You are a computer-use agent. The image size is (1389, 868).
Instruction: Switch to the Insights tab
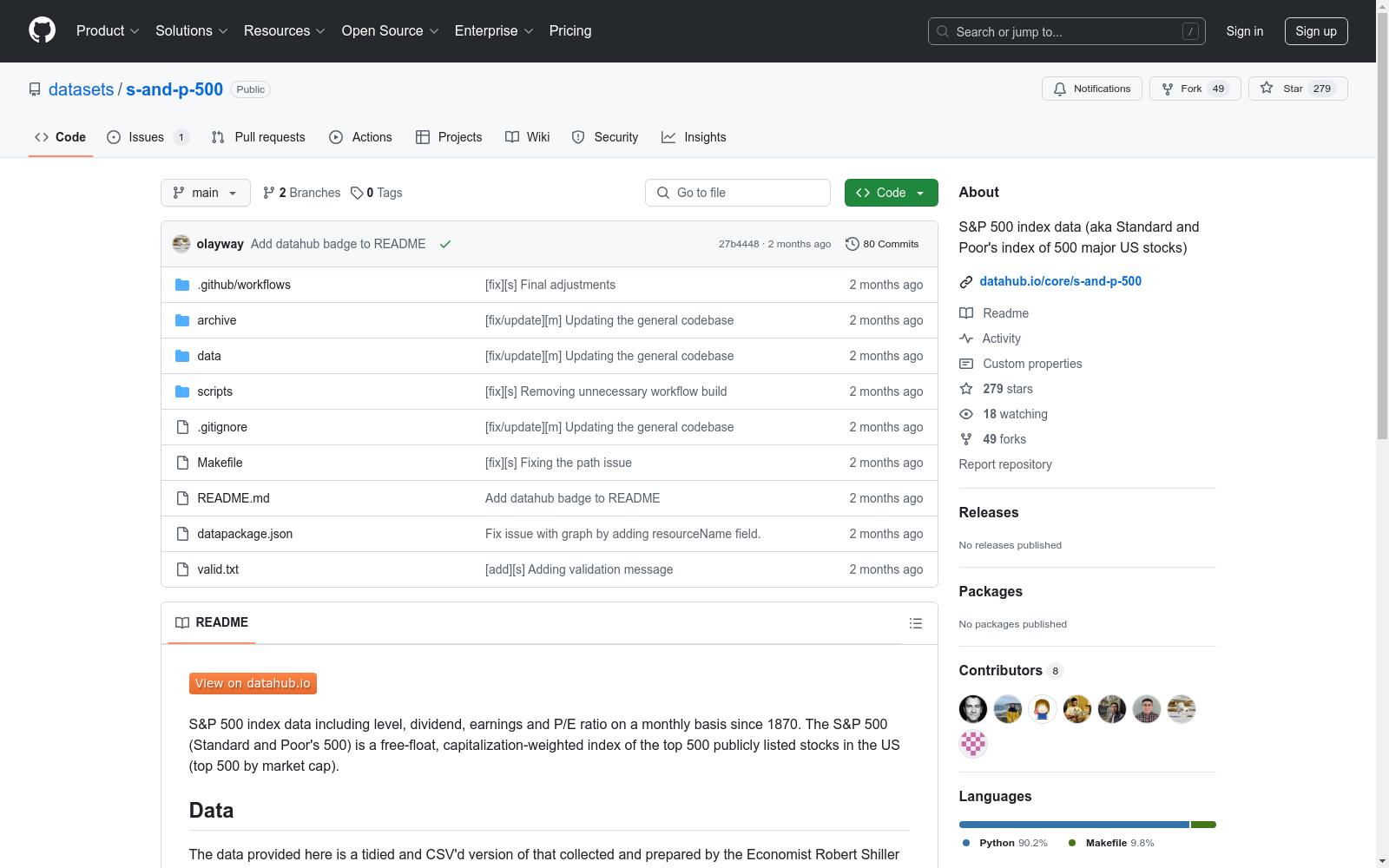point(694,137)
